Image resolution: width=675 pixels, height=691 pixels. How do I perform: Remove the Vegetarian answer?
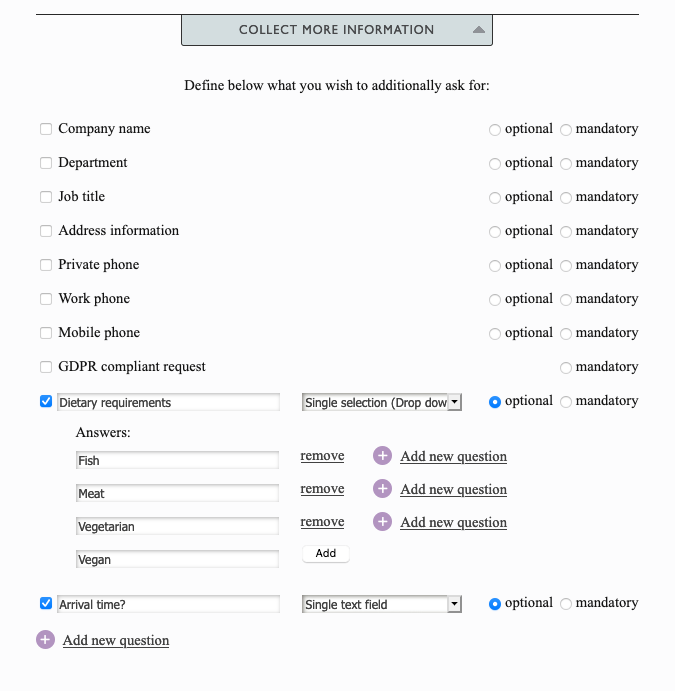pos(322,522)
